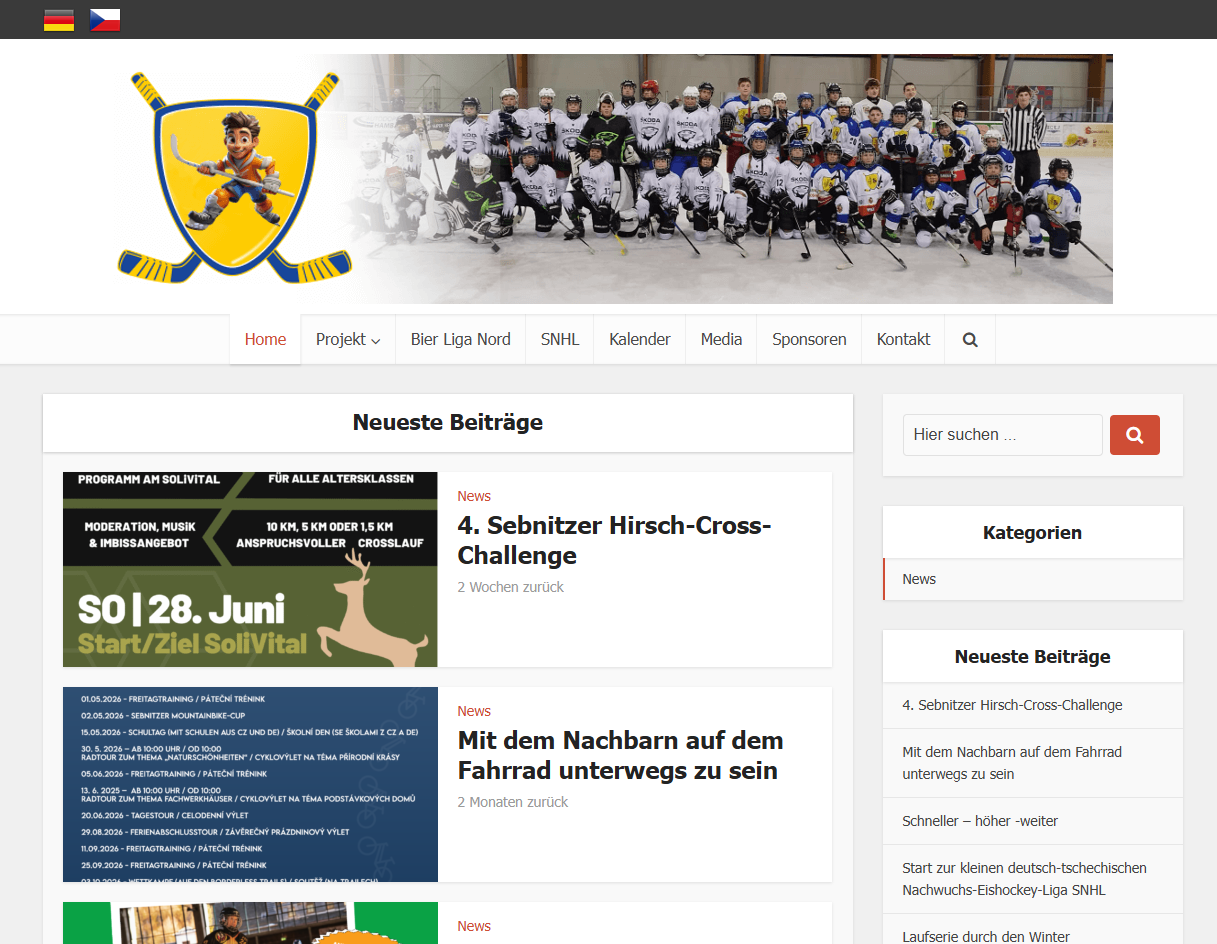The width and height of the screenshot is (1217, 944).
Task: Open sidebar link 'Mit dem Nachbarn auf dem Fahrrad'
Action: tap(1012, 763)
